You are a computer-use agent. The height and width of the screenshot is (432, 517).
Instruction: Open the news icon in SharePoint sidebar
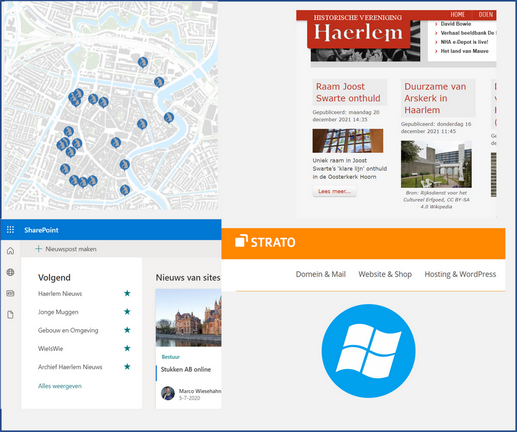point(10,293)
